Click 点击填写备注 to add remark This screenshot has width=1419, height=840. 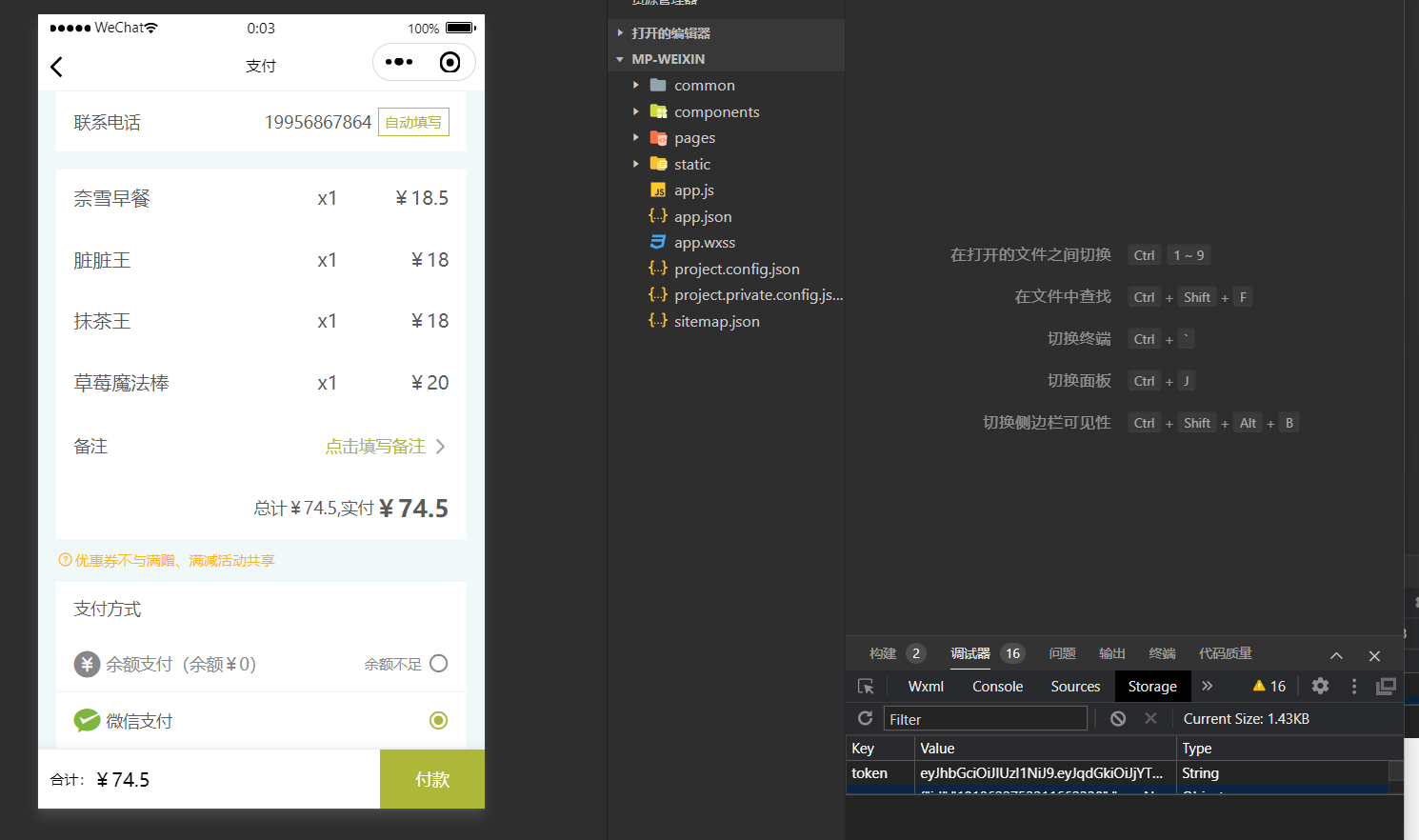tap(375, 447)
